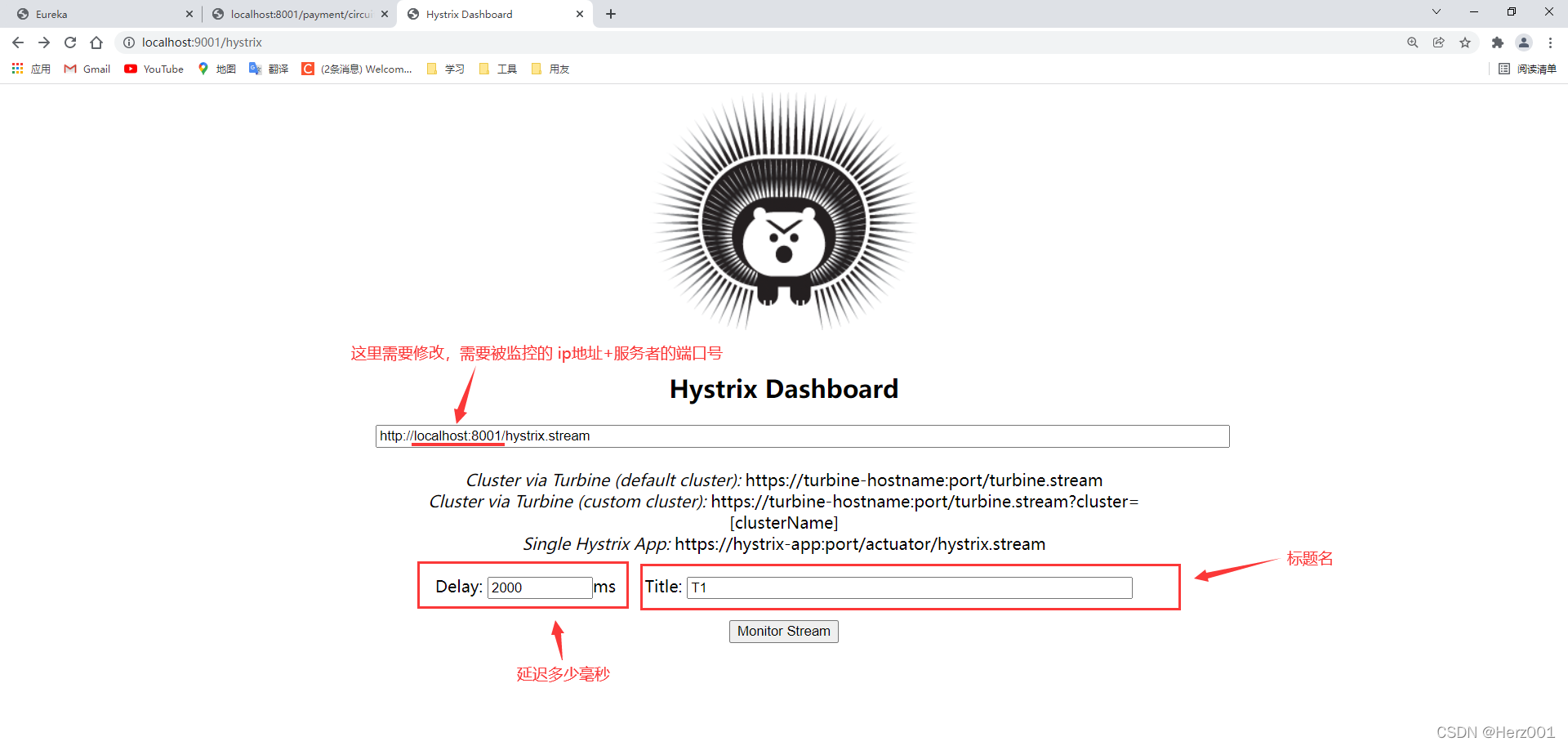
Task: Go forward to the next page
Action: pyautogui.click(x=44, y=42)
